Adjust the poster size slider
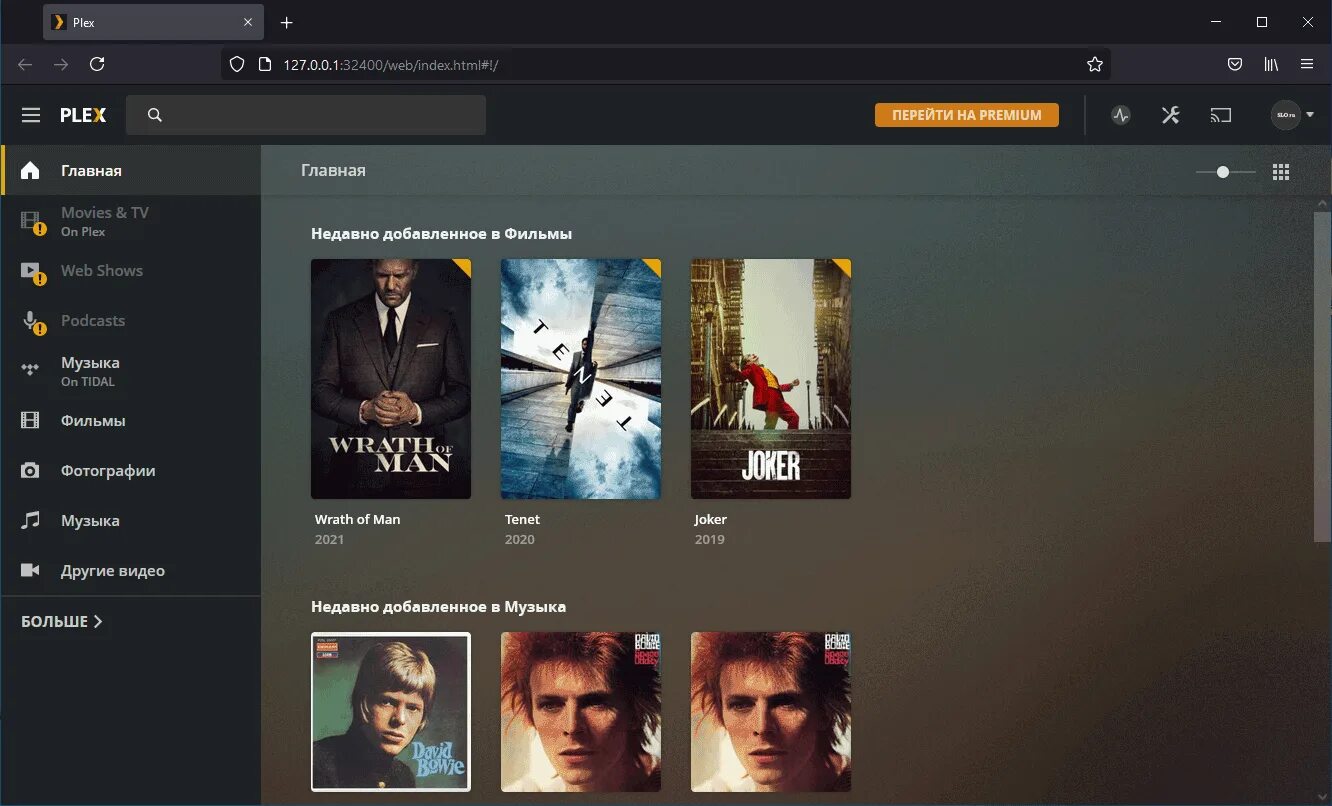1332x806 pixels. 1225,172
